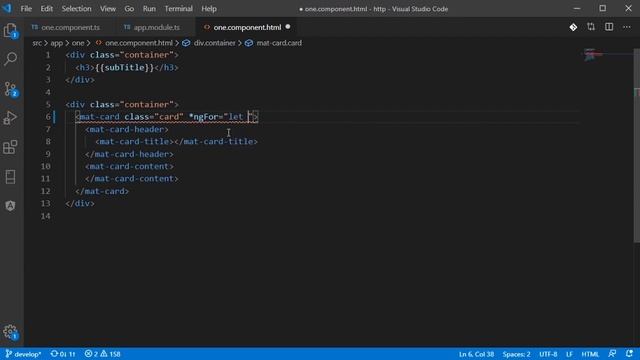Open the File menu
Image resolution: width=640 pixels, height=360 pixels.
pos(26,9)
